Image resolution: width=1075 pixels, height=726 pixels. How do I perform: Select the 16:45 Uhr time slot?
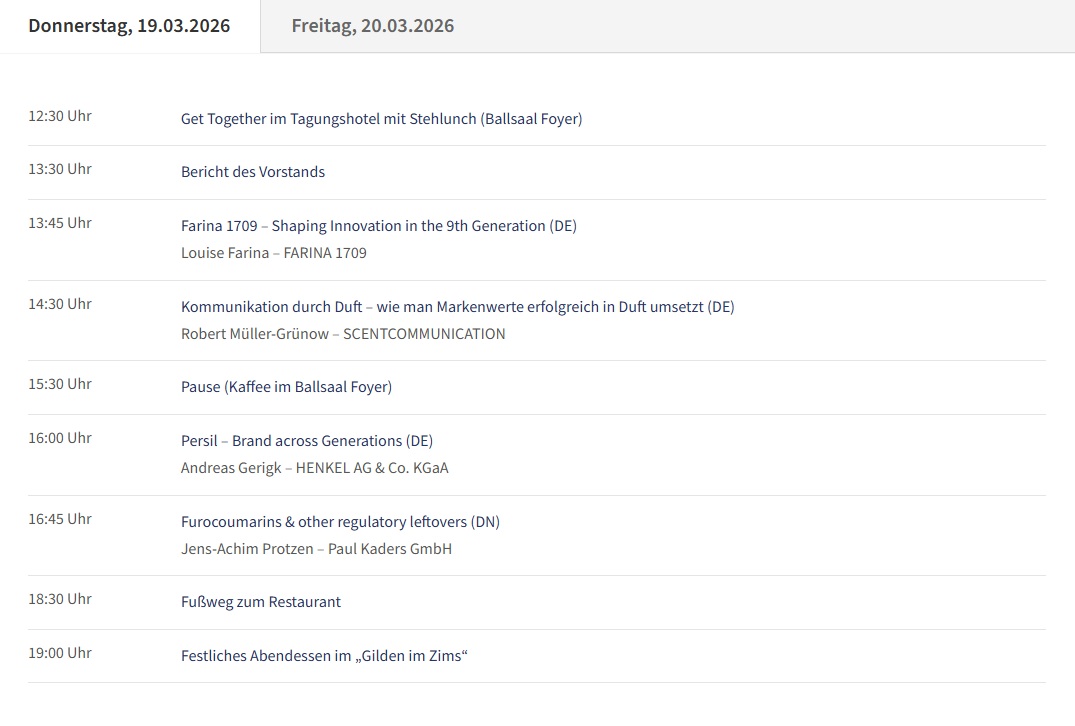(60, 519)
